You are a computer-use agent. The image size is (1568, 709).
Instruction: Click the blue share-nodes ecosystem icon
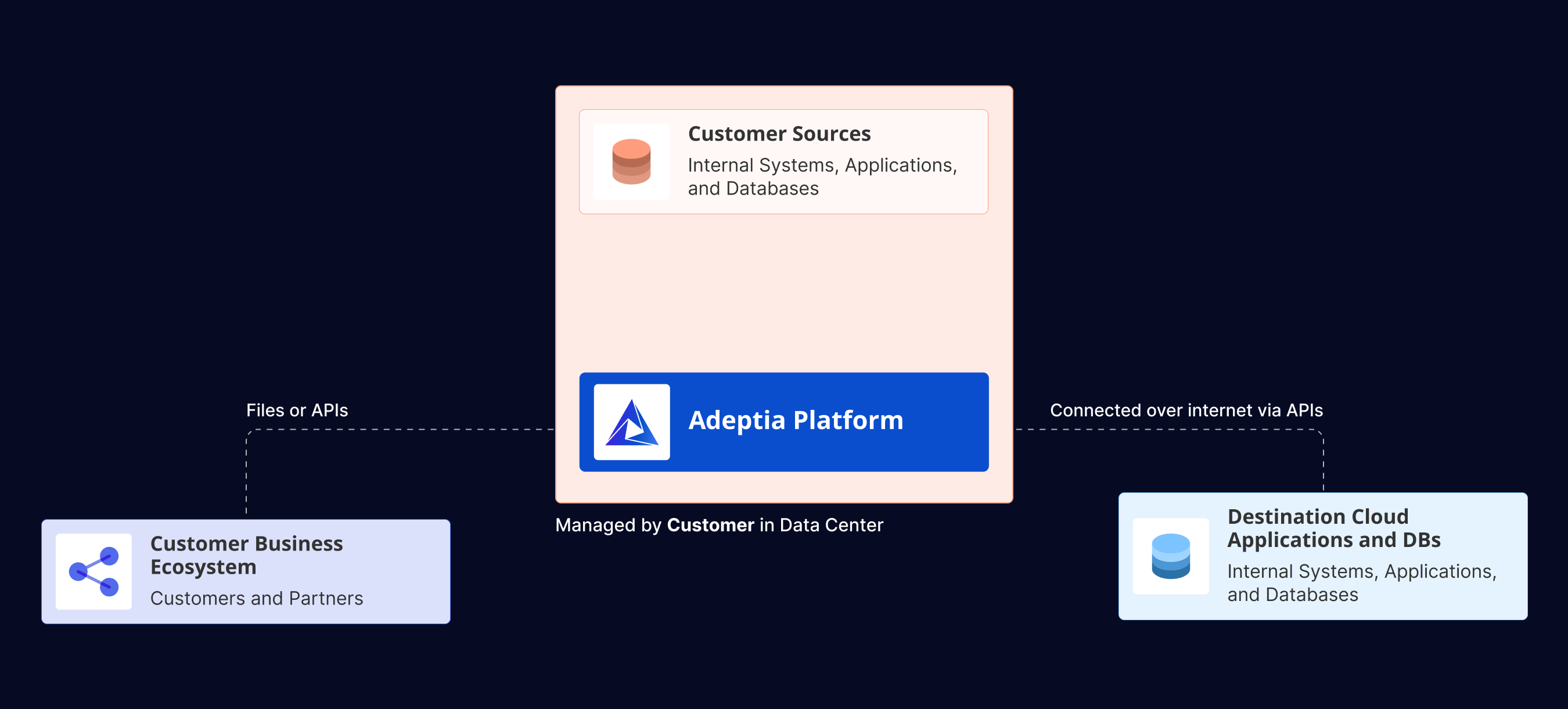tap(93, 571)
